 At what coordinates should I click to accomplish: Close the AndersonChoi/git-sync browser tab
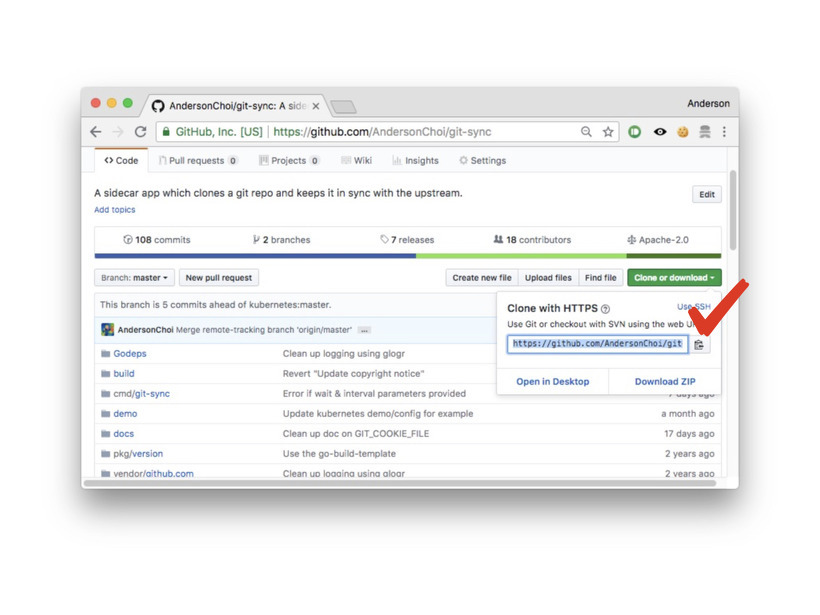[x=316, y=106]
